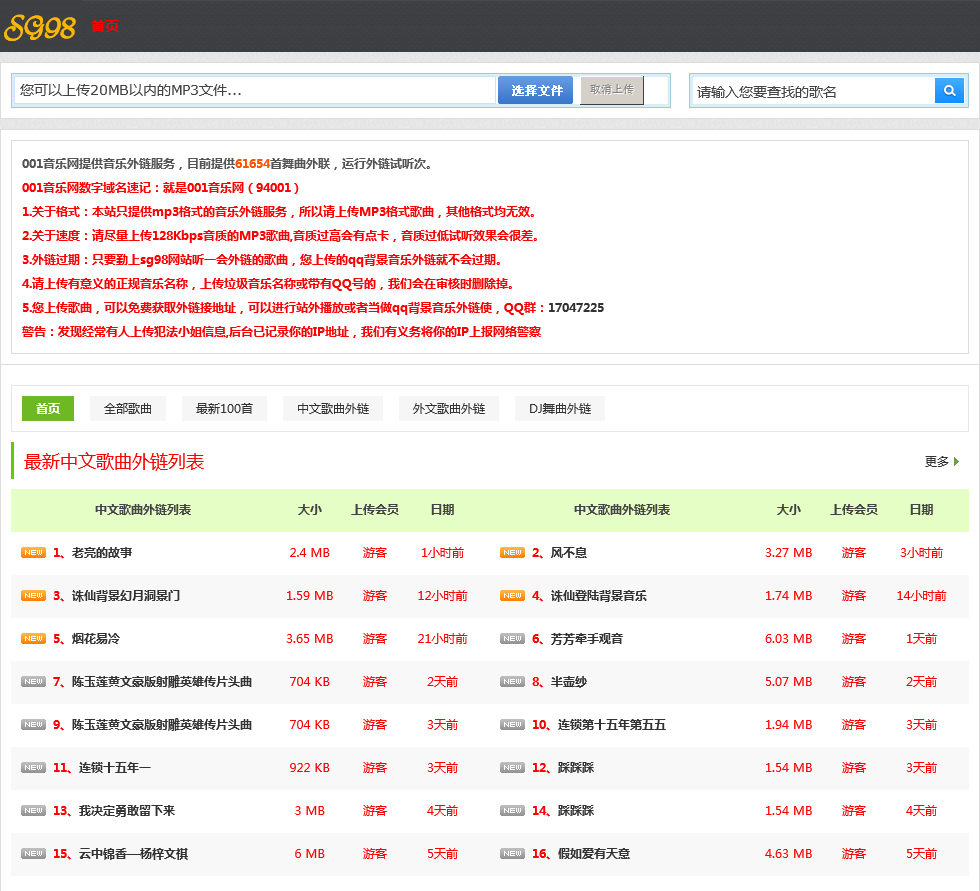The width and height of the screenshot is (980, 891).
Task: Expand more songs via 更多 arrow
Action: click(x=942, y=462)
